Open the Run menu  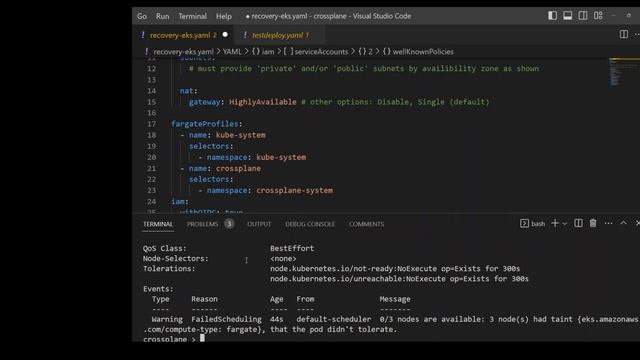162,16
